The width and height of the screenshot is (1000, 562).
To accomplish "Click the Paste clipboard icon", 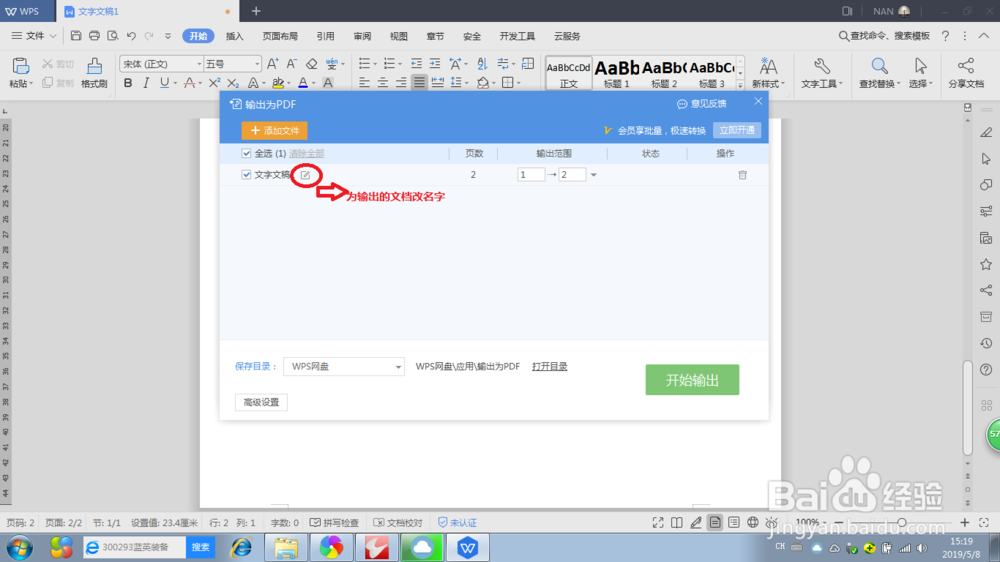I will coord(20,66).
